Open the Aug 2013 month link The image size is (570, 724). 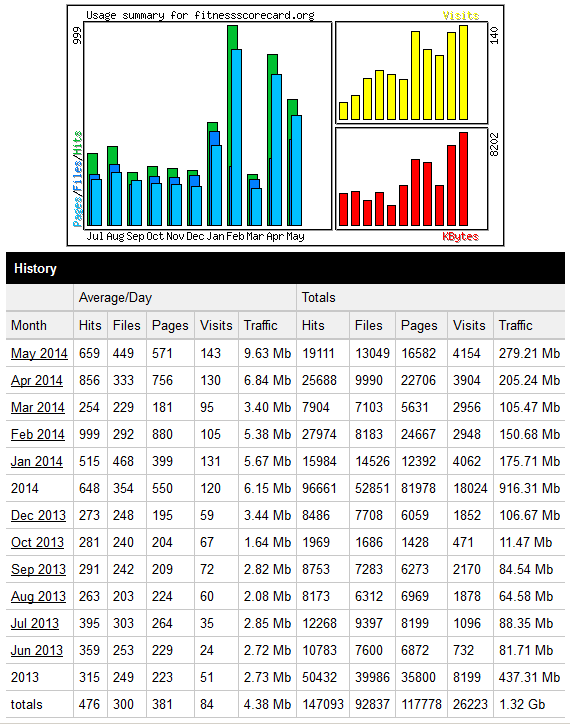38,596
